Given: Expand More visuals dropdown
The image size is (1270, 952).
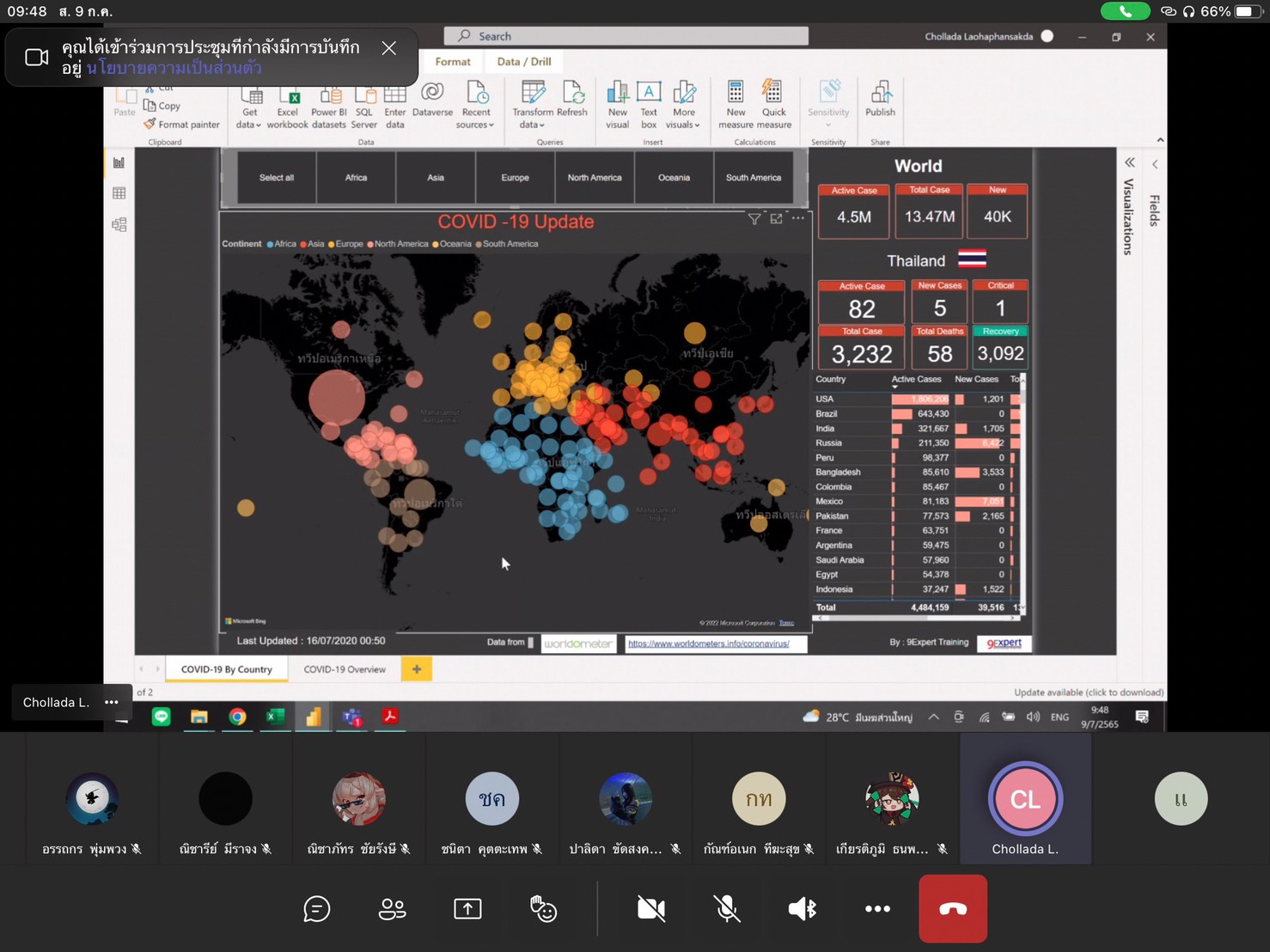Looking at the screenshot, I should 684,107.
